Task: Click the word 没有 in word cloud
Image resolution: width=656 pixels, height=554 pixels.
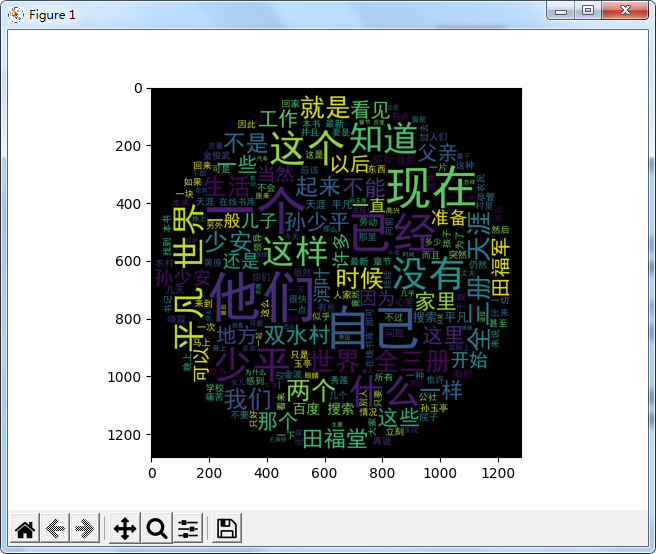Action: click(x=429, y=273)
